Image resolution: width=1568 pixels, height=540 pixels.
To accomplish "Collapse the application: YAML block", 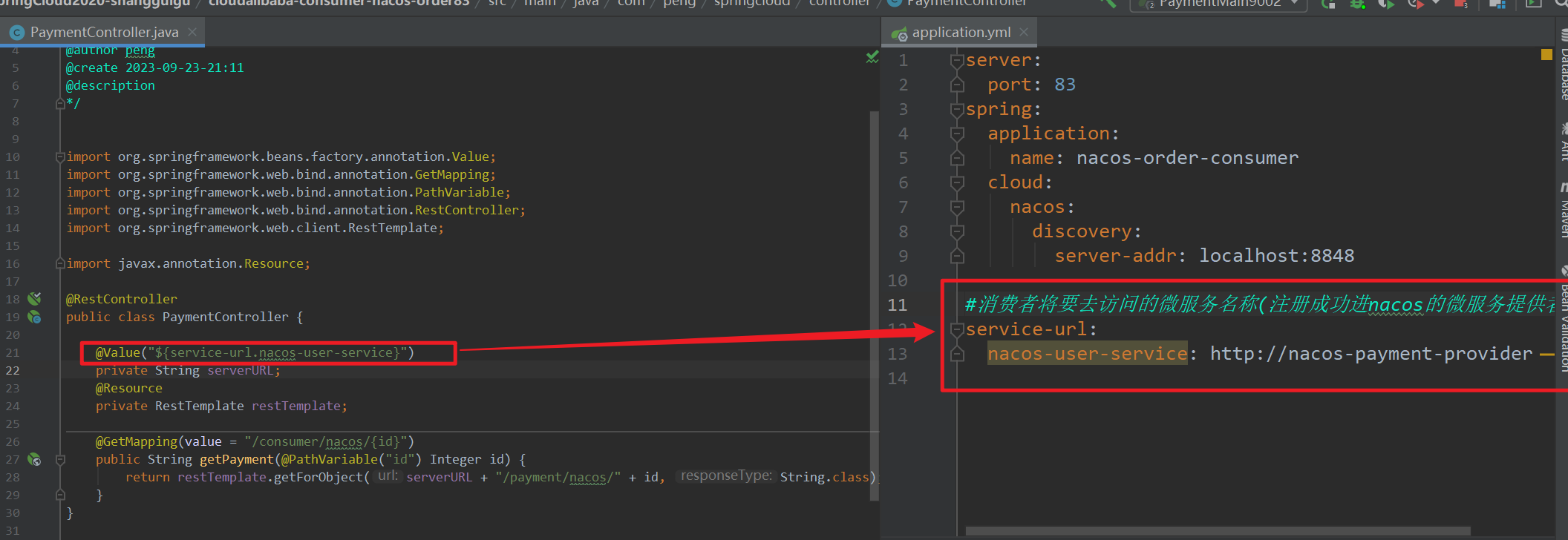I will point(957,134).
